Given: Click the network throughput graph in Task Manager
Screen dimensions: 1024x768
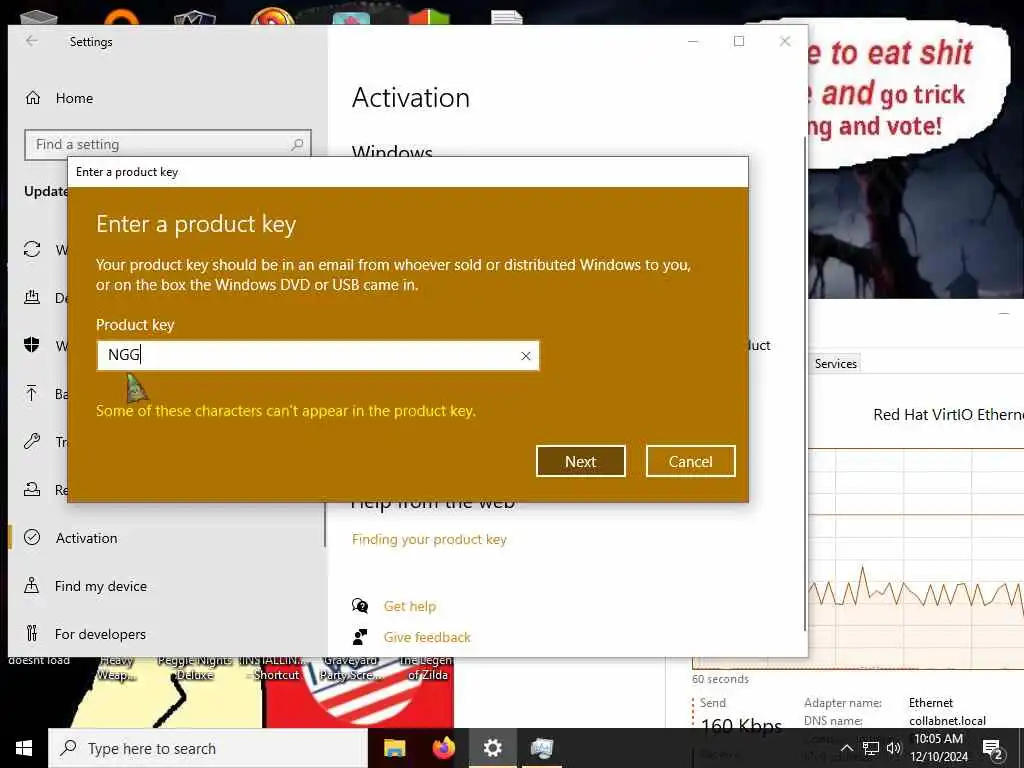Looking at the screenshot, I should (916, 558).
